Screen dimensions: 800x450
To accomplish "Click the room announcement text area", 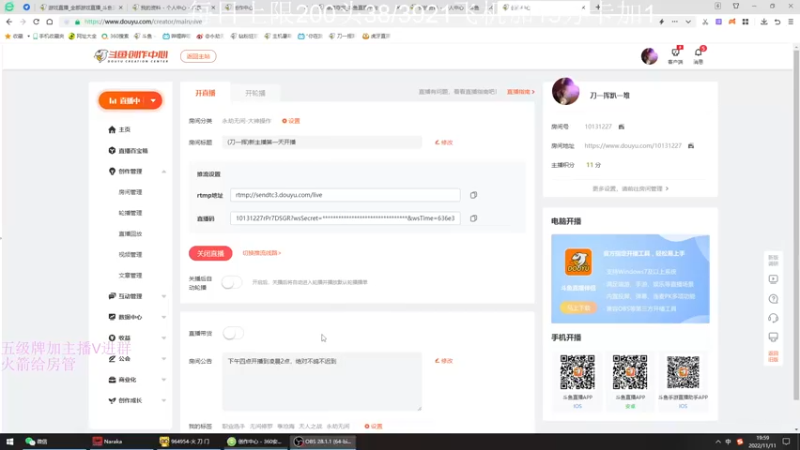I will click(322, 382).
